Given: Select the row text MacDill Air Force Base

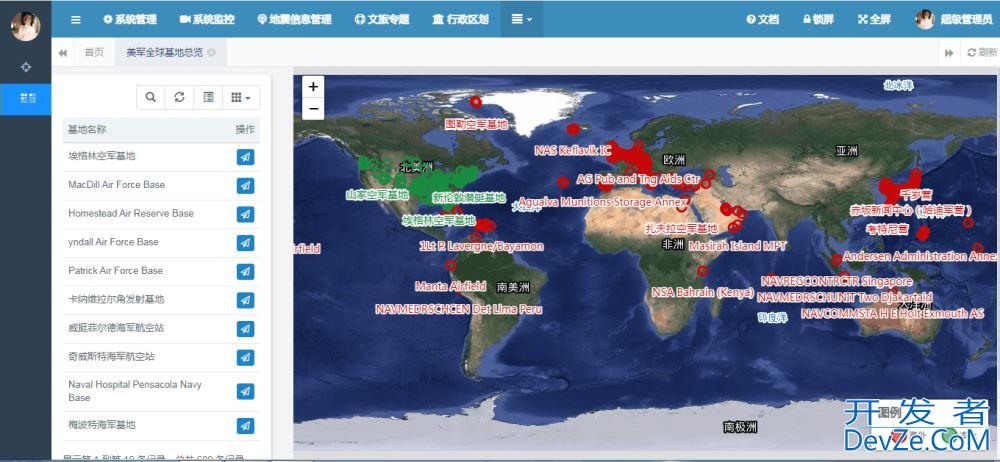Looking at the screenshot, I should pyautogui.click(x=117, y=184).
